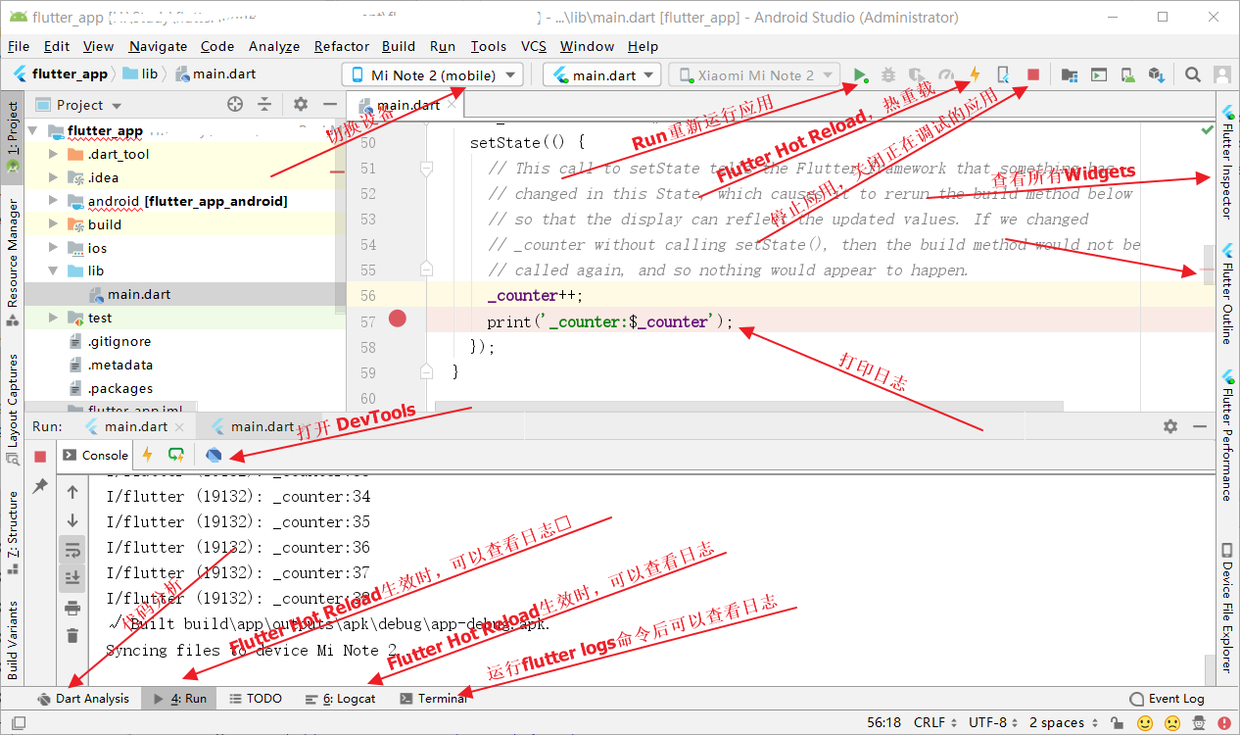The width and height of the screenshot is (1240, 735).
Task: Open 2 spaces indent selector
Action: (1063, 723)
